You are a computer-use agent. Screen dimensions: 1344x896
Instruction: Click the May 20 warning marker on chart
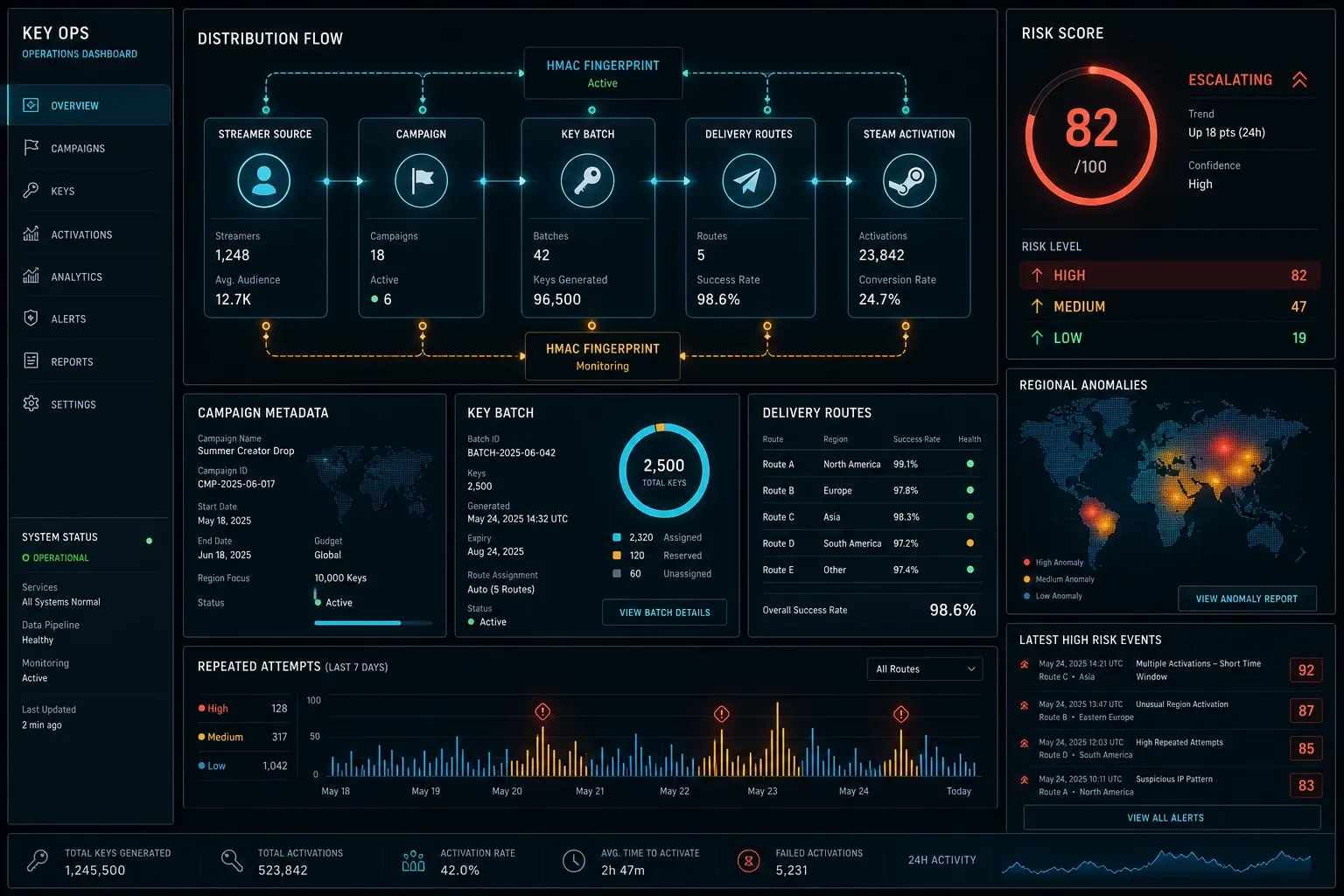(x=542, y=711)
